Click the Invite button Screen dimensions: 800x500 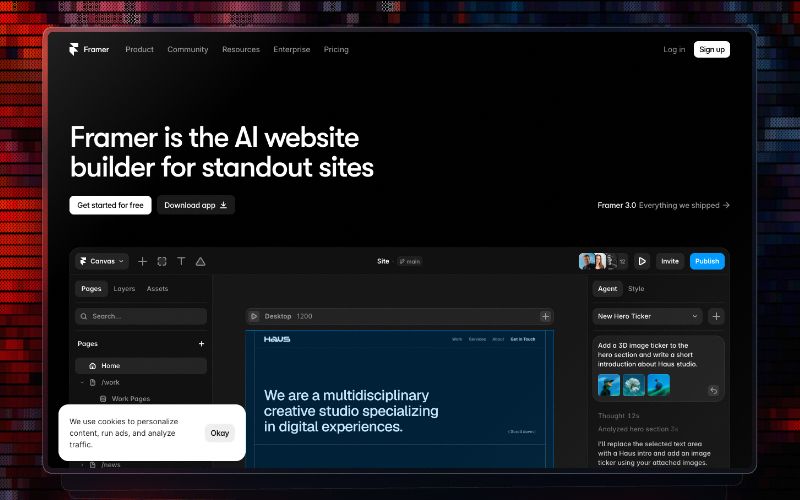670,261
